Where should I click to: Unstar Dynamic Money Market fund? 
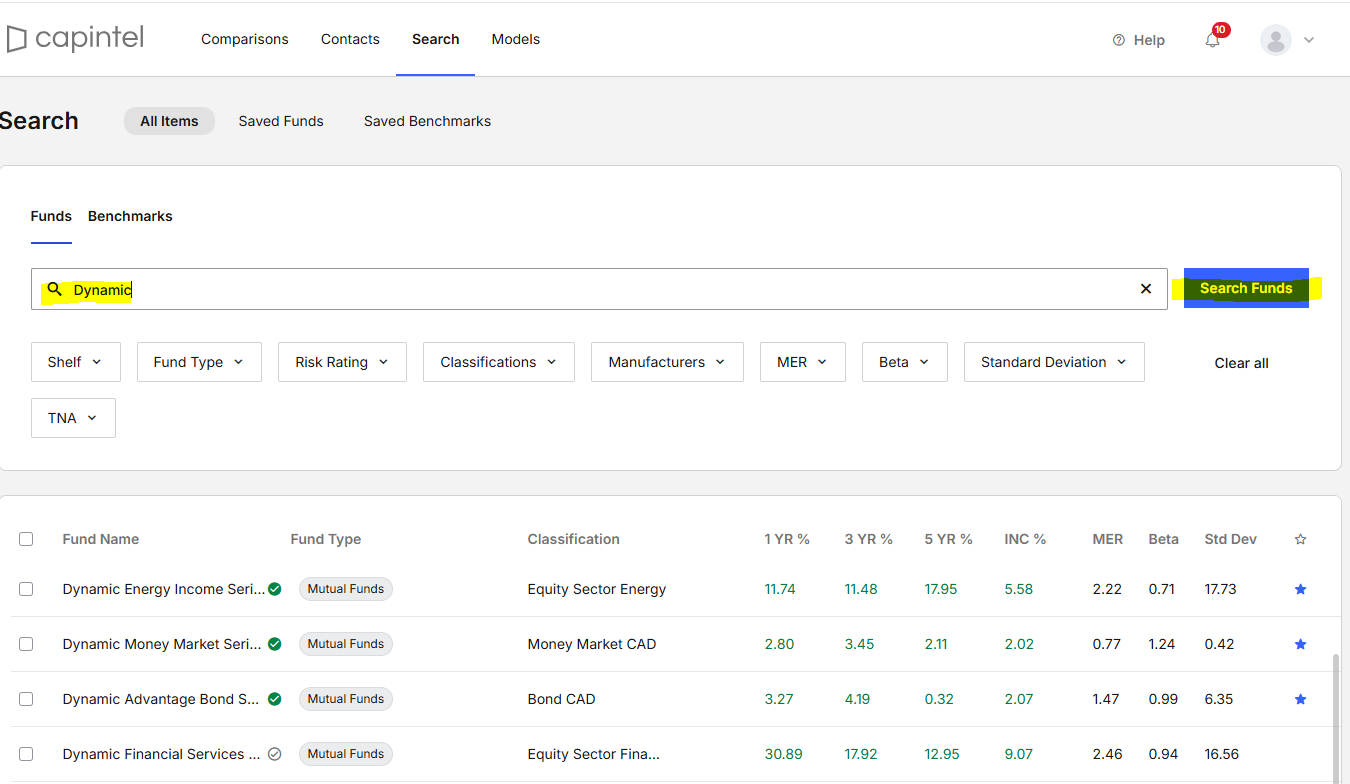coord(1300,644)
